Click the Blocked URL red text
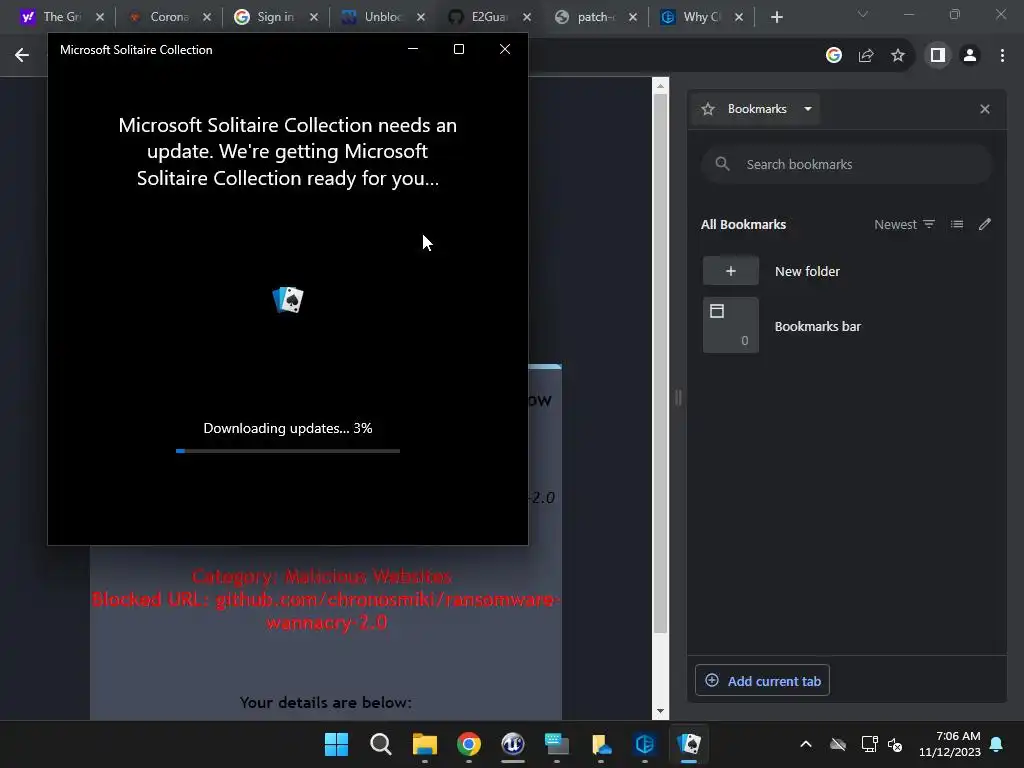 point(325,611)
